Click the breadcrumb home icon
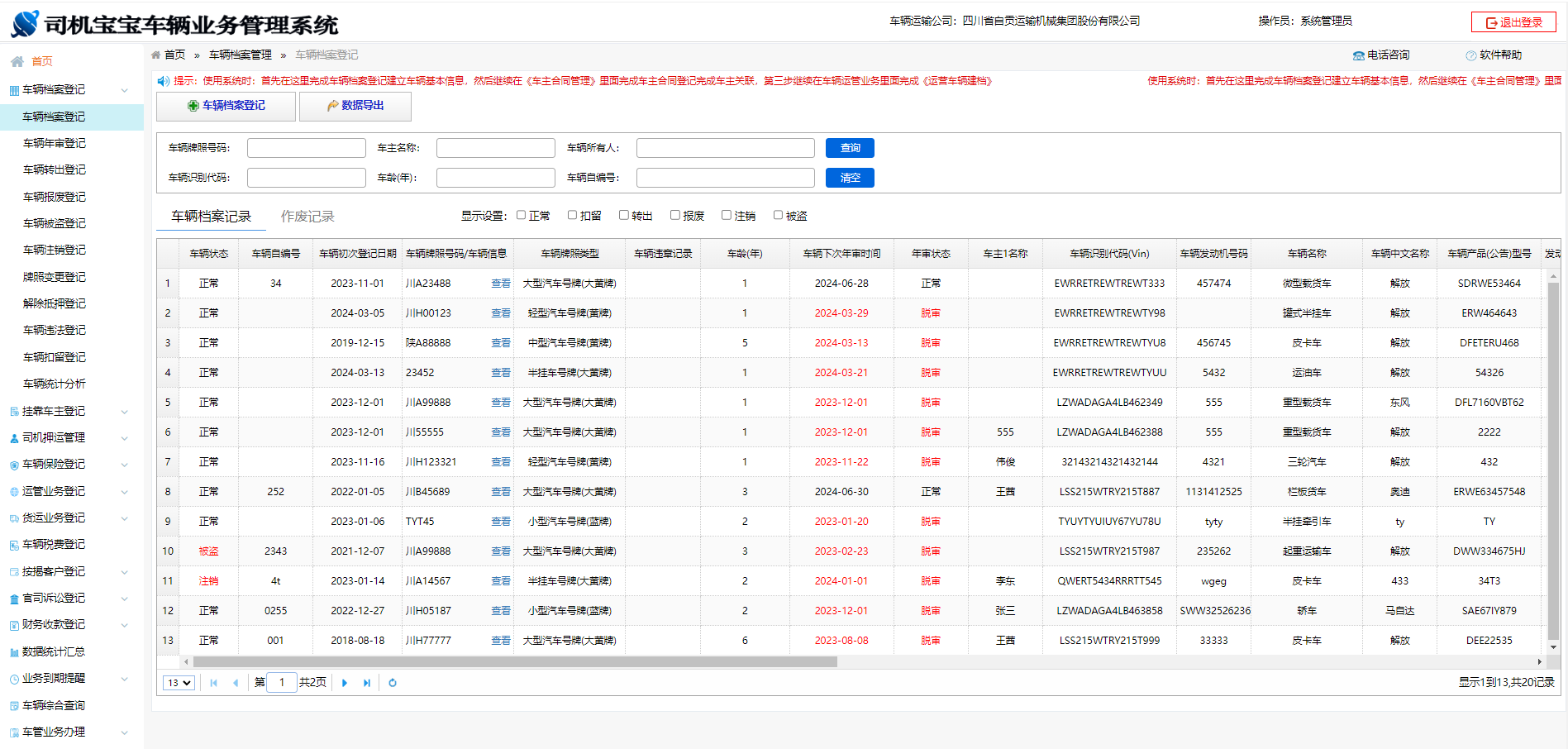Viewport: 1568px width, 749px height. click(x=156, y=55)
